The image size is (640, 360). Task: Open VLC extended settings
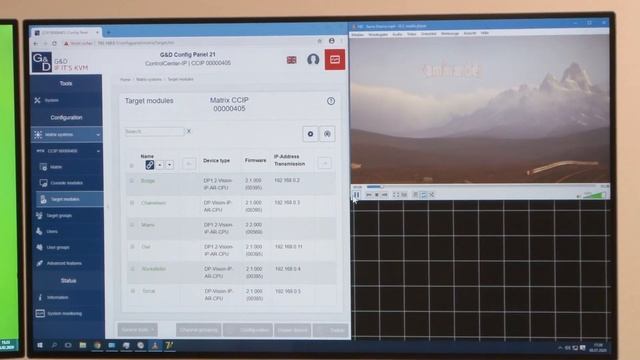click(404, 195)
